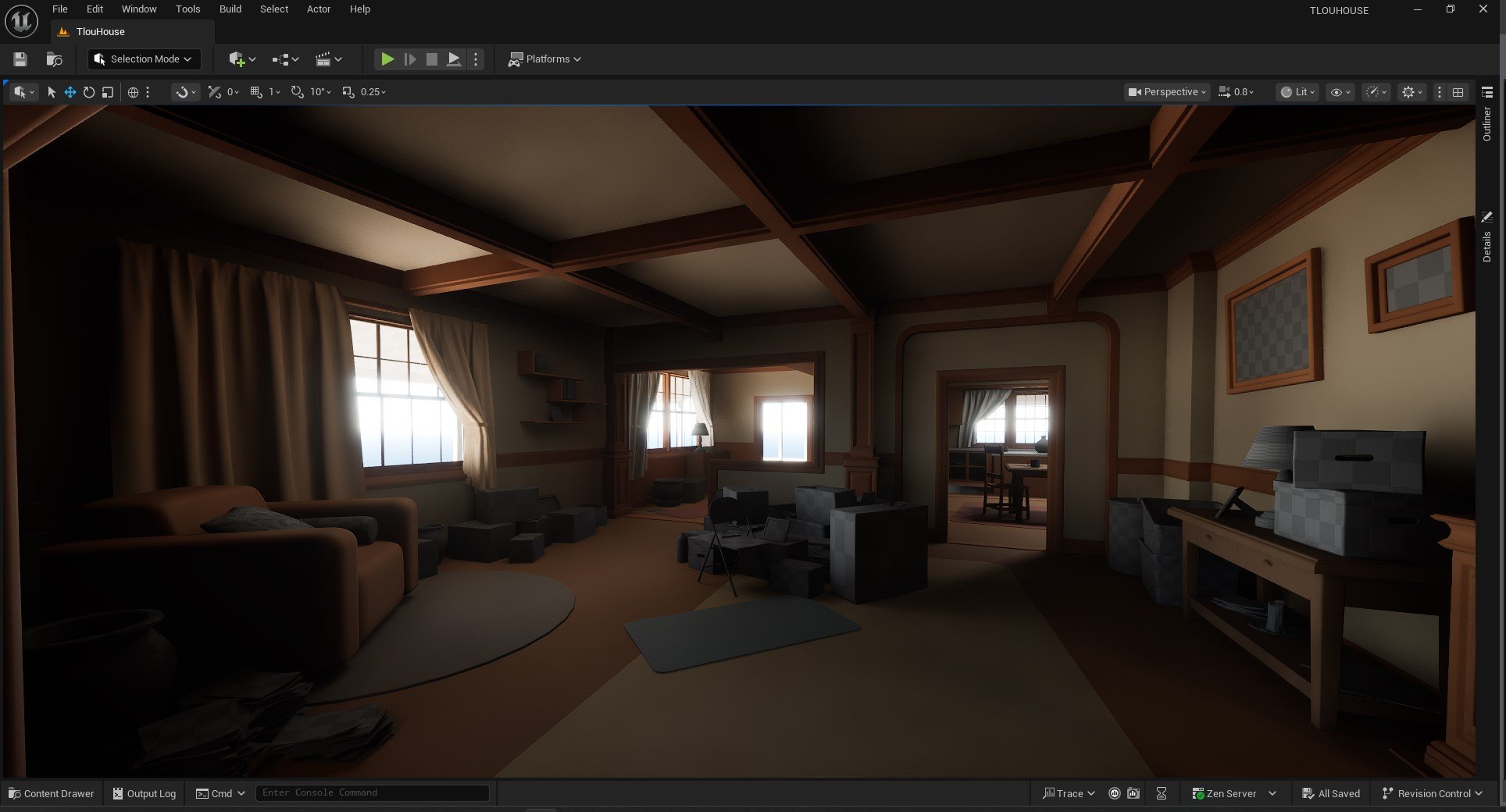Open the Zen Server status menu
Image resolution: width=1506 pixels, height=812 pixels.
pyautogui.click(x=1233, y=793)
